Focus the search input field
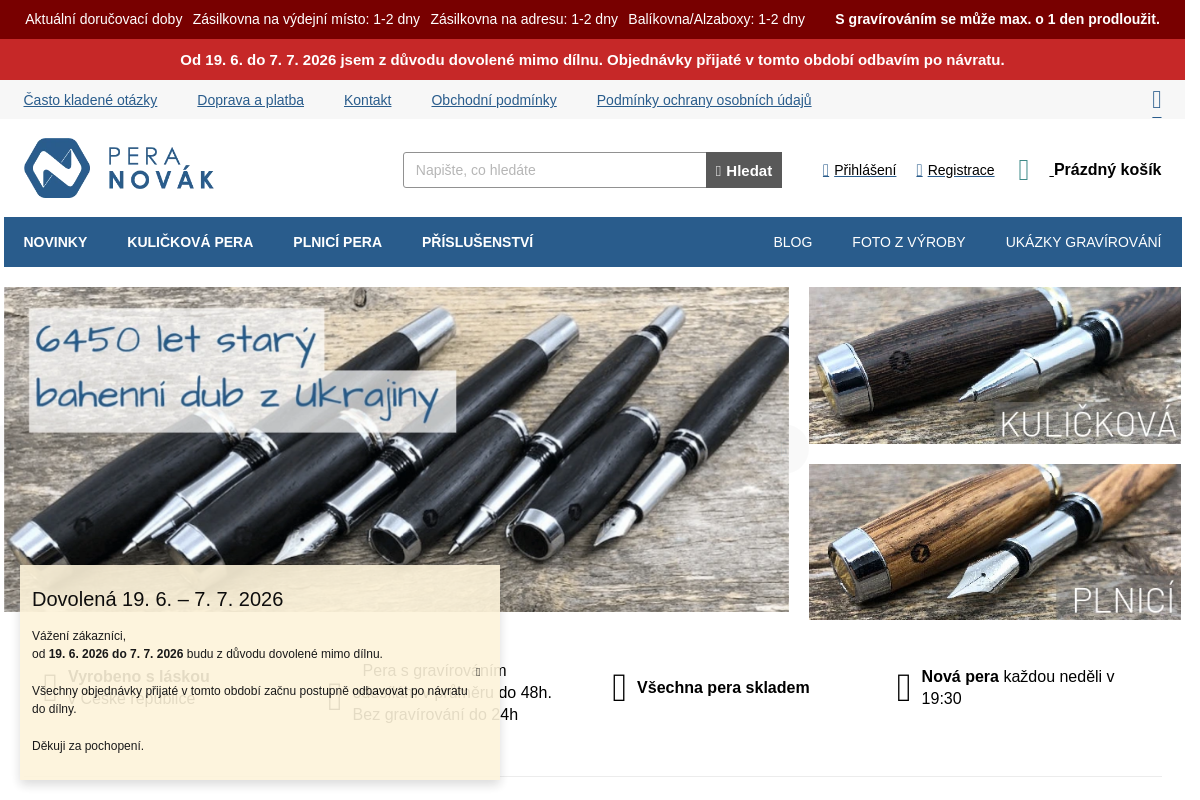This screenshot has width=1200, height=800. click(x=555, y=170)
